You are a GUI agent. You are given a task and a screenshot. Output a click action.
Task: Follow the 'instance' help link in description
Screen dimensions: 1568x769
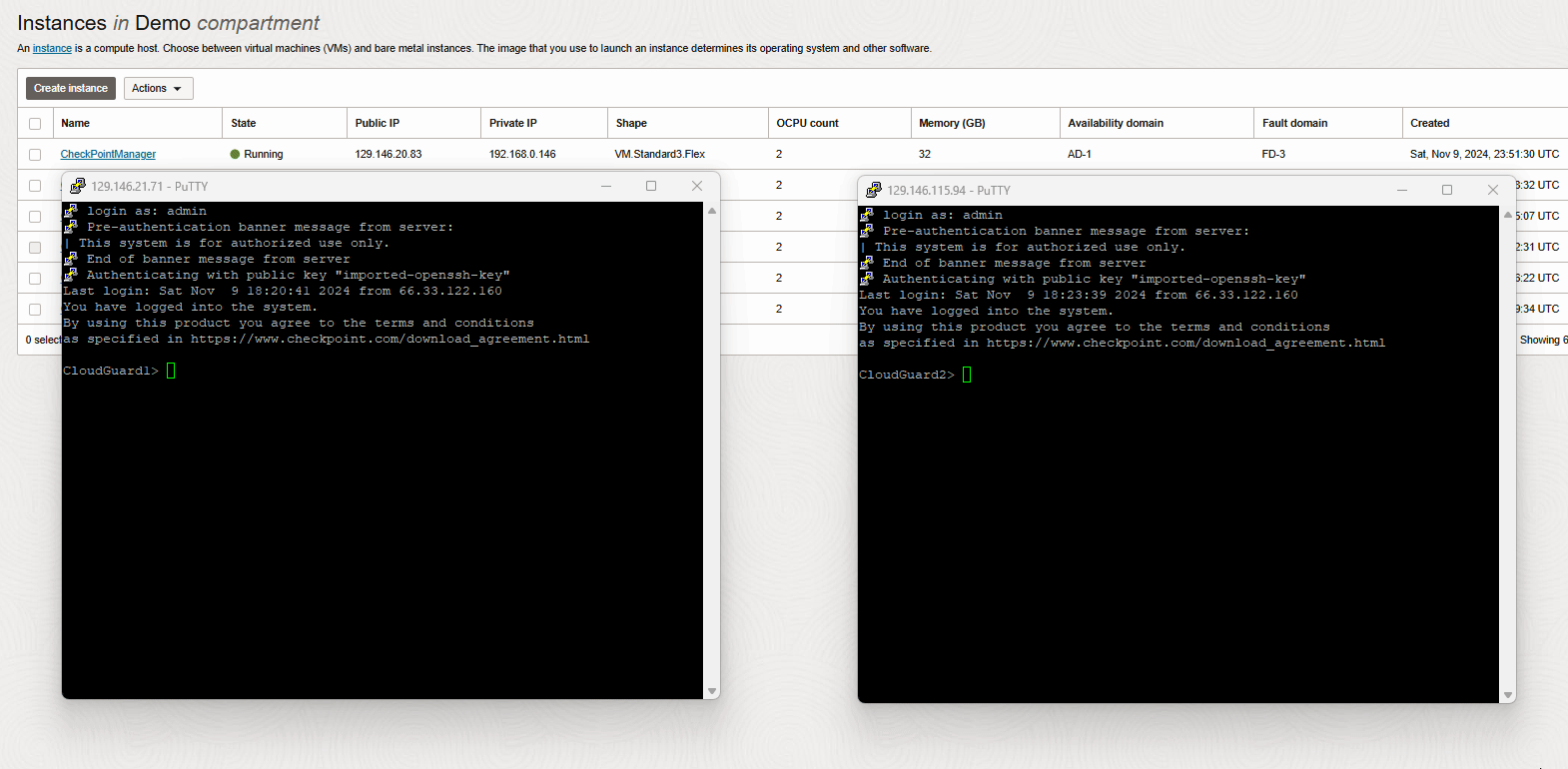52,48
